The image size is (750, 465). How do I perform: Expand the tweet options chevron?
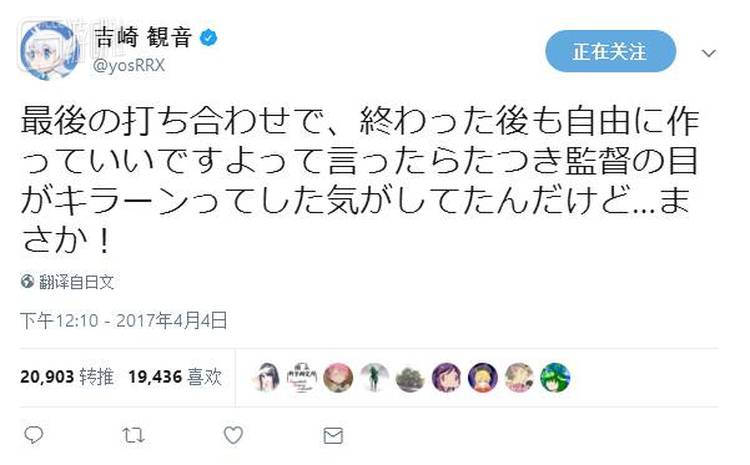point(708,51)
